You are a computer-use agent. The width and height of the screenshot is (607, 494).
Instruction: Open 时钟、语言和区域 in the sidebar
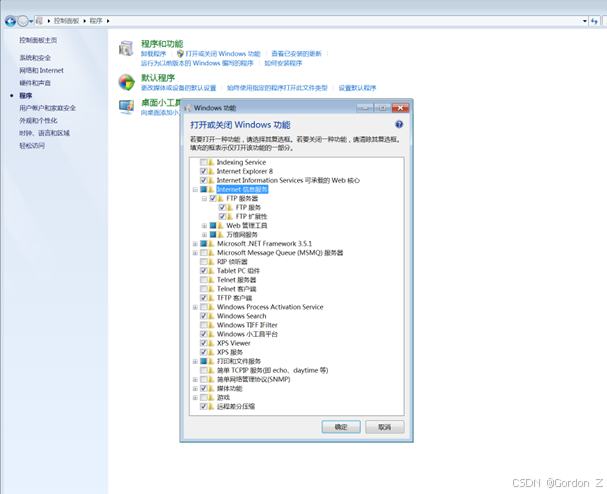(45, 133)
